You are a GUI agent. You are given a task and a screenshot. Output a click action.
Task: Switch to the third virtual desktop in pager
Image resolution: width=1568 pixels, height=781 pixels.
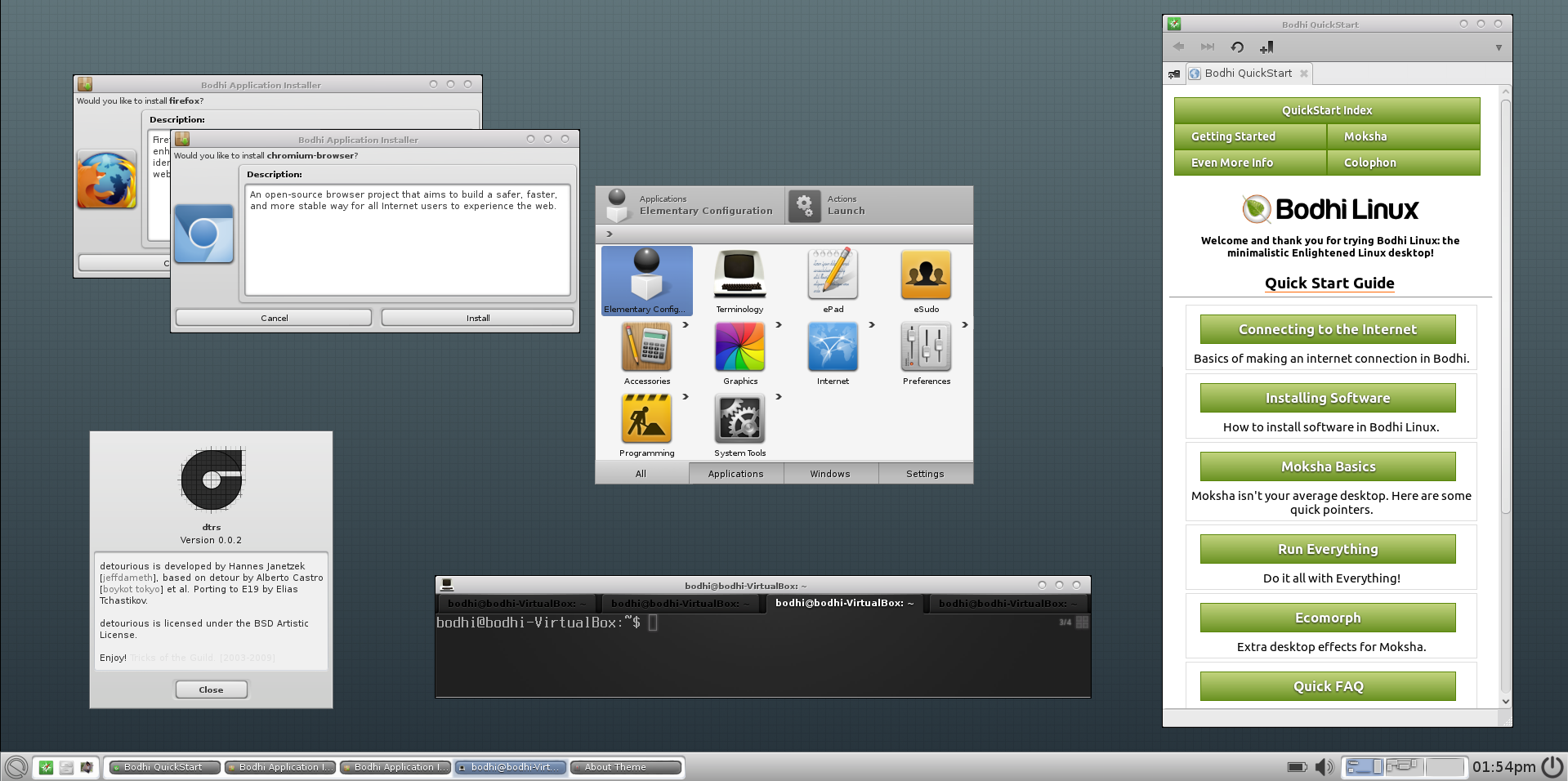coord(1445,767)
